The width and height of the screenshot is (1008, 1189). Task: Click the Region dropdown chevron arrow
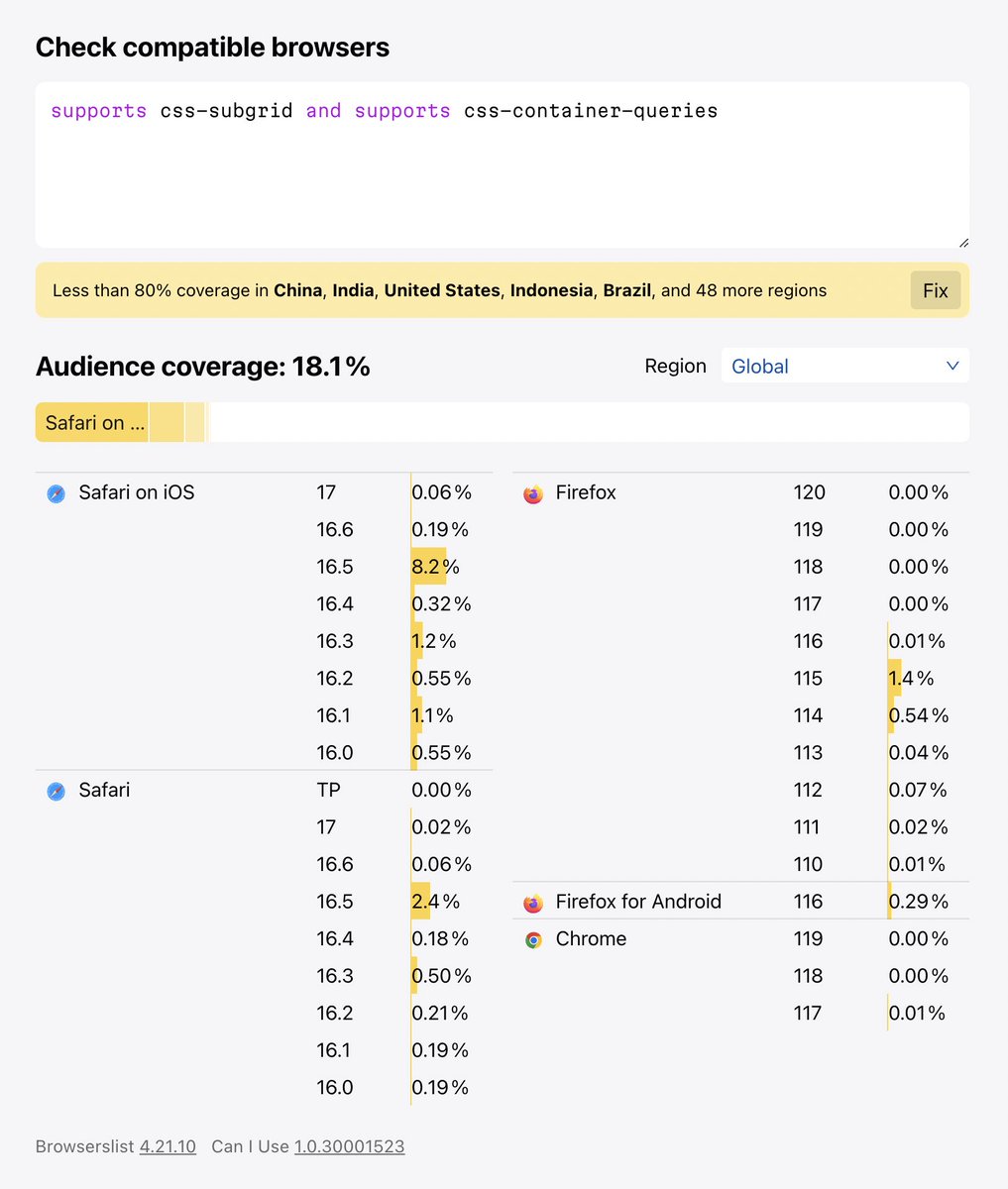coord(952,366)
